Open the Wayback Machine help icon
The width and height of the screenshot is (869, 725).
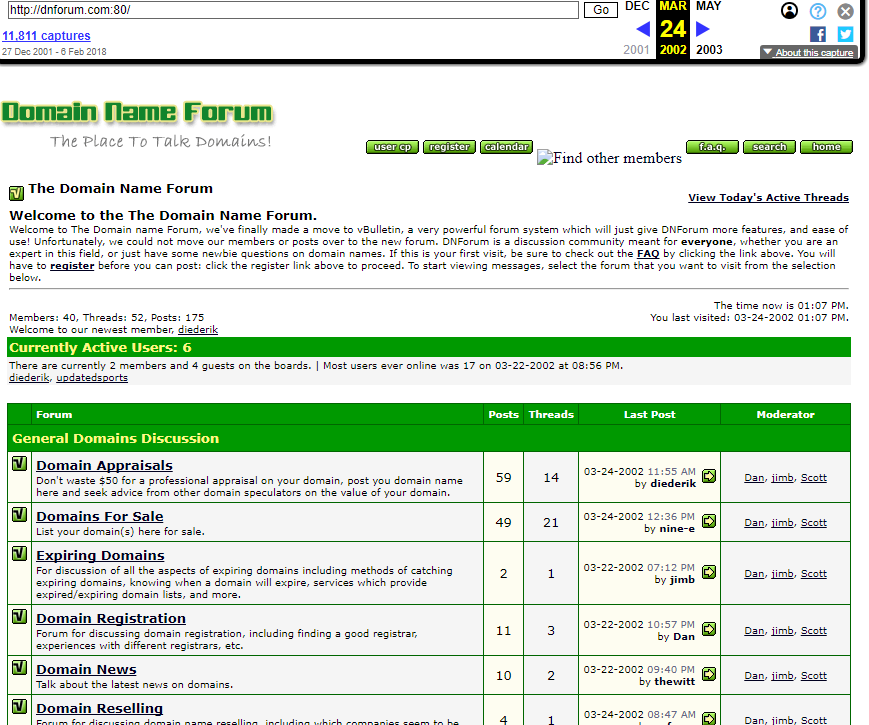[818, 11]
